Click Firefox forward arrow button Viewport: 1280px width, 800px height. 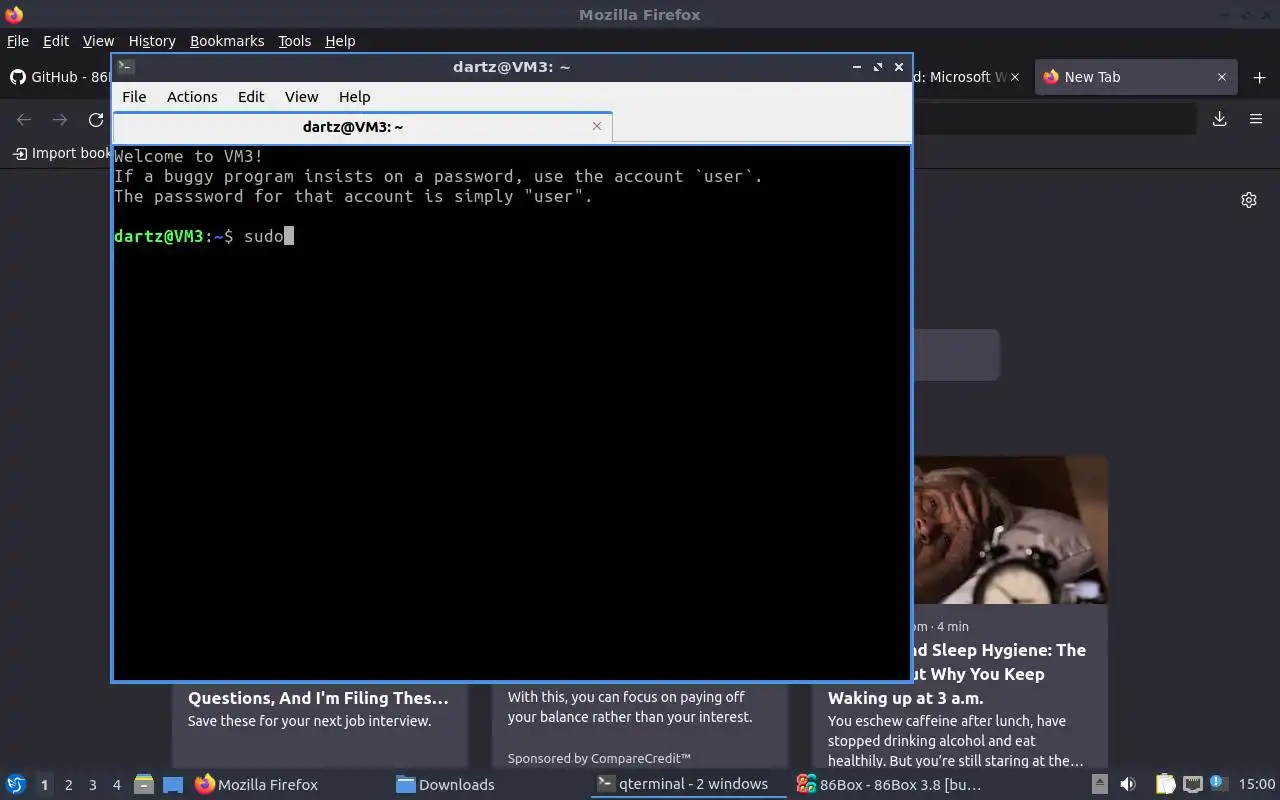[x=60, y=120]
